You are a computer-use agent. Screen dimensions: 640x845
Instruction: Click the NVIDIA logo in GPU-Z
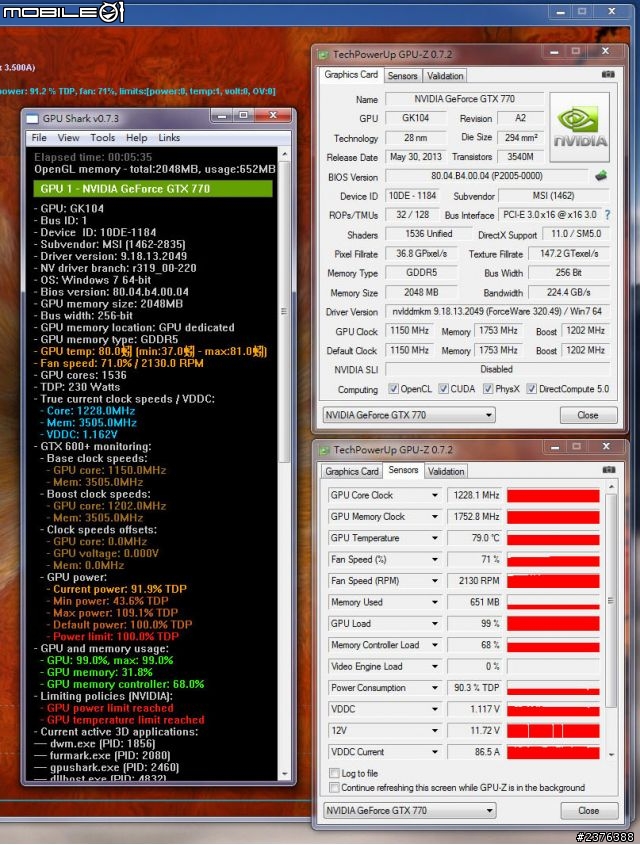tap(580, 127)
